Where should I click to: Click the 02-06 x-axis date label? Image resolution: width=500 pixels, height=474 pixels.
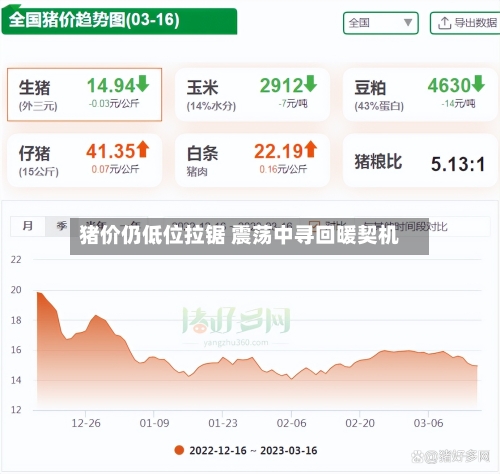click(x=291, y=423)
